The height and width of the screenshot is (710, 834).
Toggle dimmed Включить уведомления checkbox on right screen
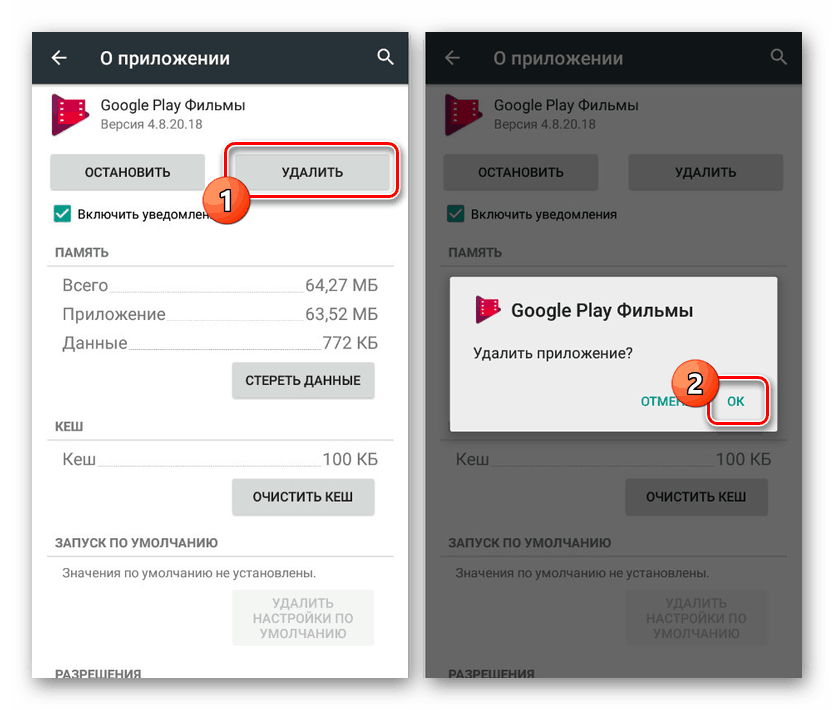point(455,214)
